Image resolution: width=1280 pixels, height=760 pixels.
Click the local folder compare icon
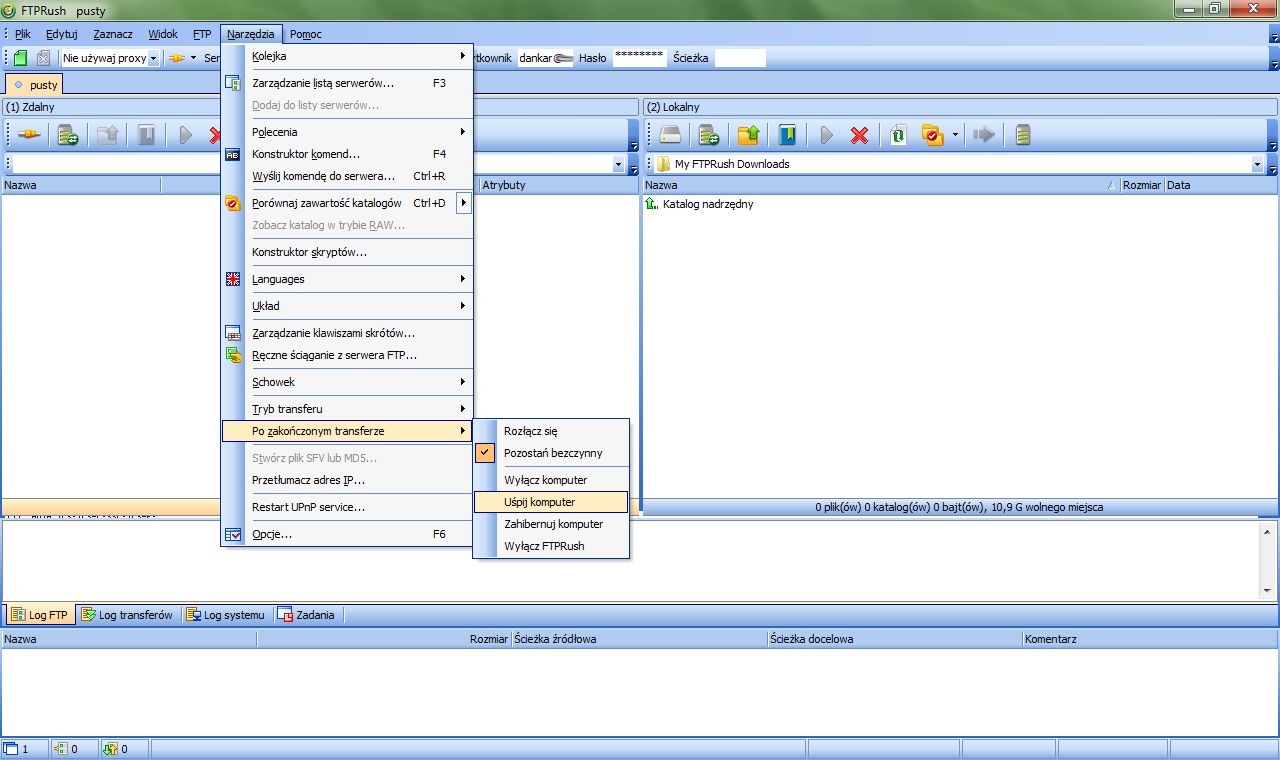932,135
